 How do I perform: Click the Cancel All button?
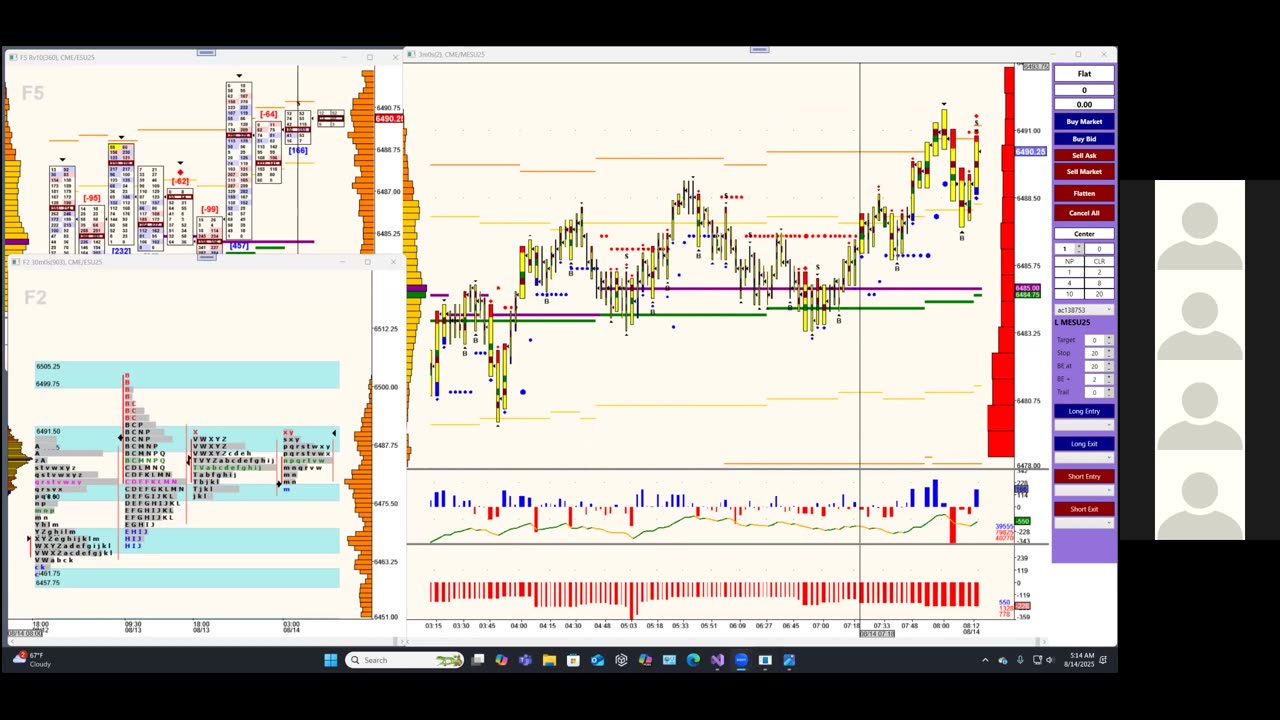[1084, 213]
